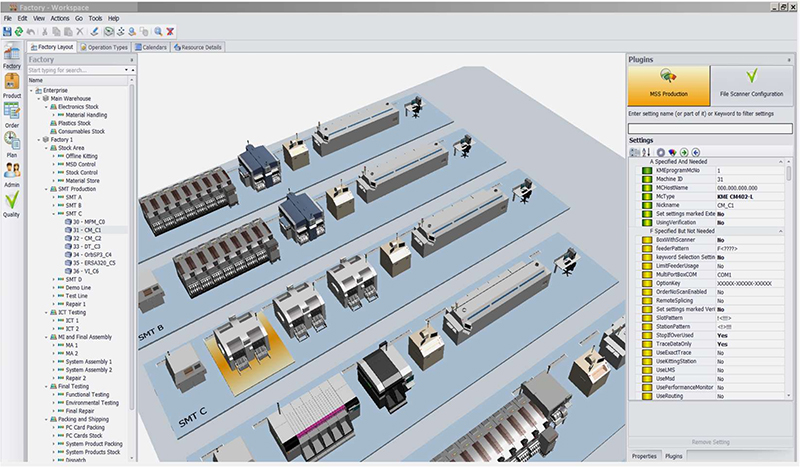
Task: Expand the SMT A tree node
Action: point(53,197)
